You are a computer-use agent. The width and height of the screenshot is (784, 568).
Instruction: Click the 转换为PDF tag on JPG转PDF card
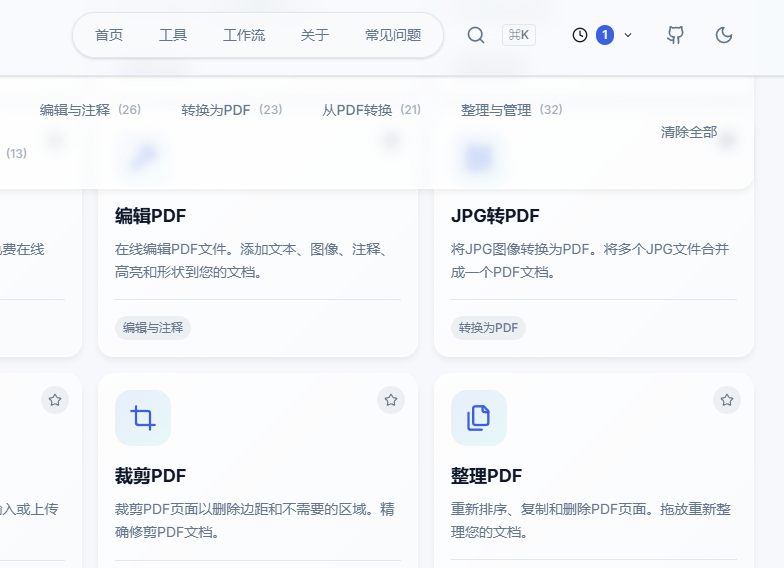pos(488,328)
